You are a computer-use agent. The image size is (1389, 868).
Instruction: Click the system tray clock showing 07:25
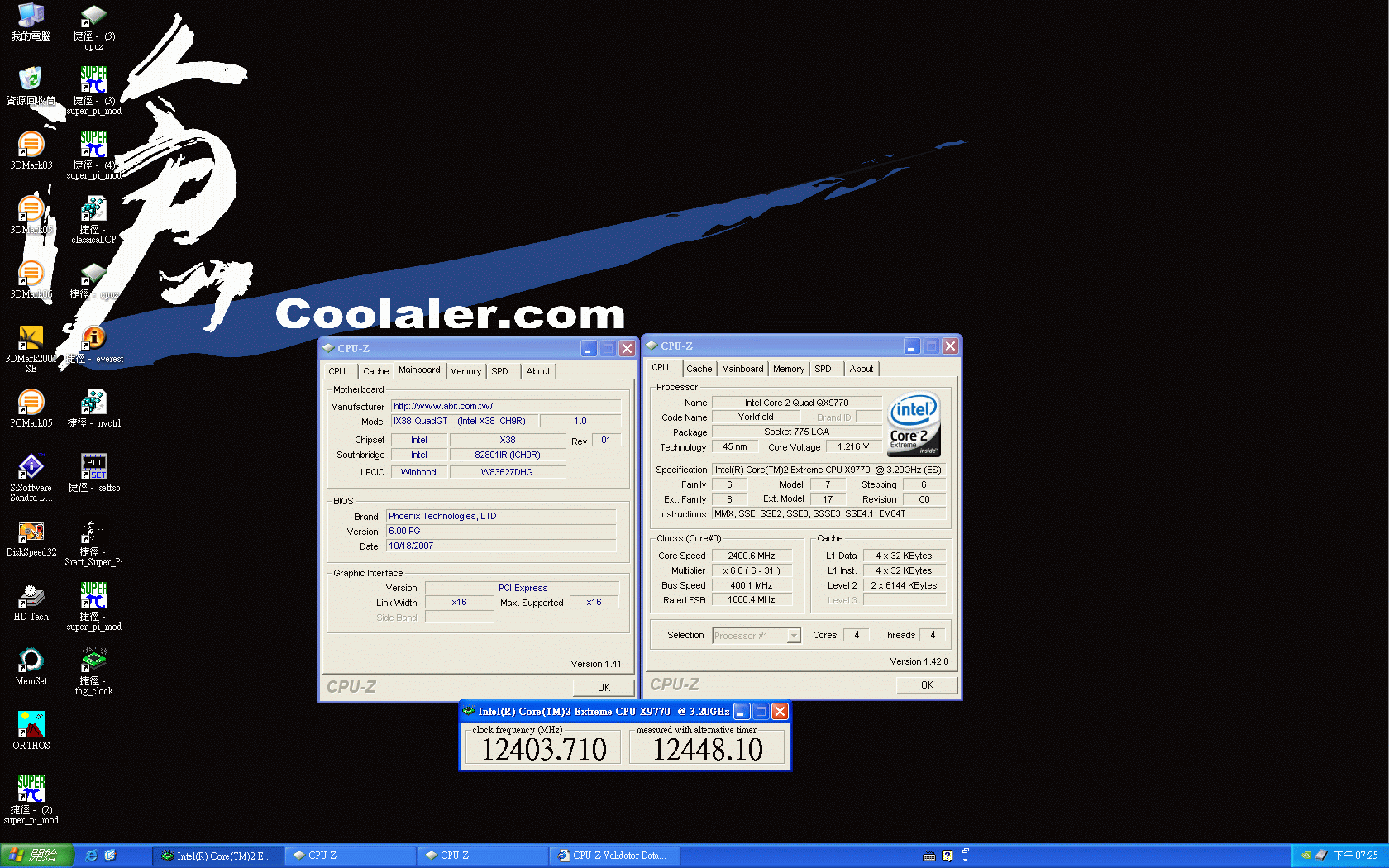pyautogui.click(x=1355, y=856)
